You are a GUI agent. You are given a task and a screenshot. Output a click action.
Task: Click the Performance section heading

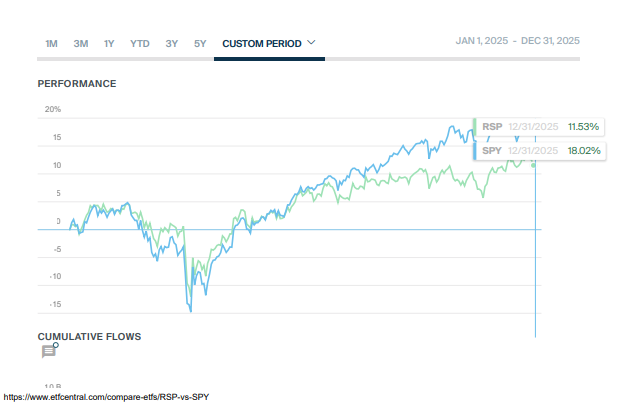click(x=77, y=83)
